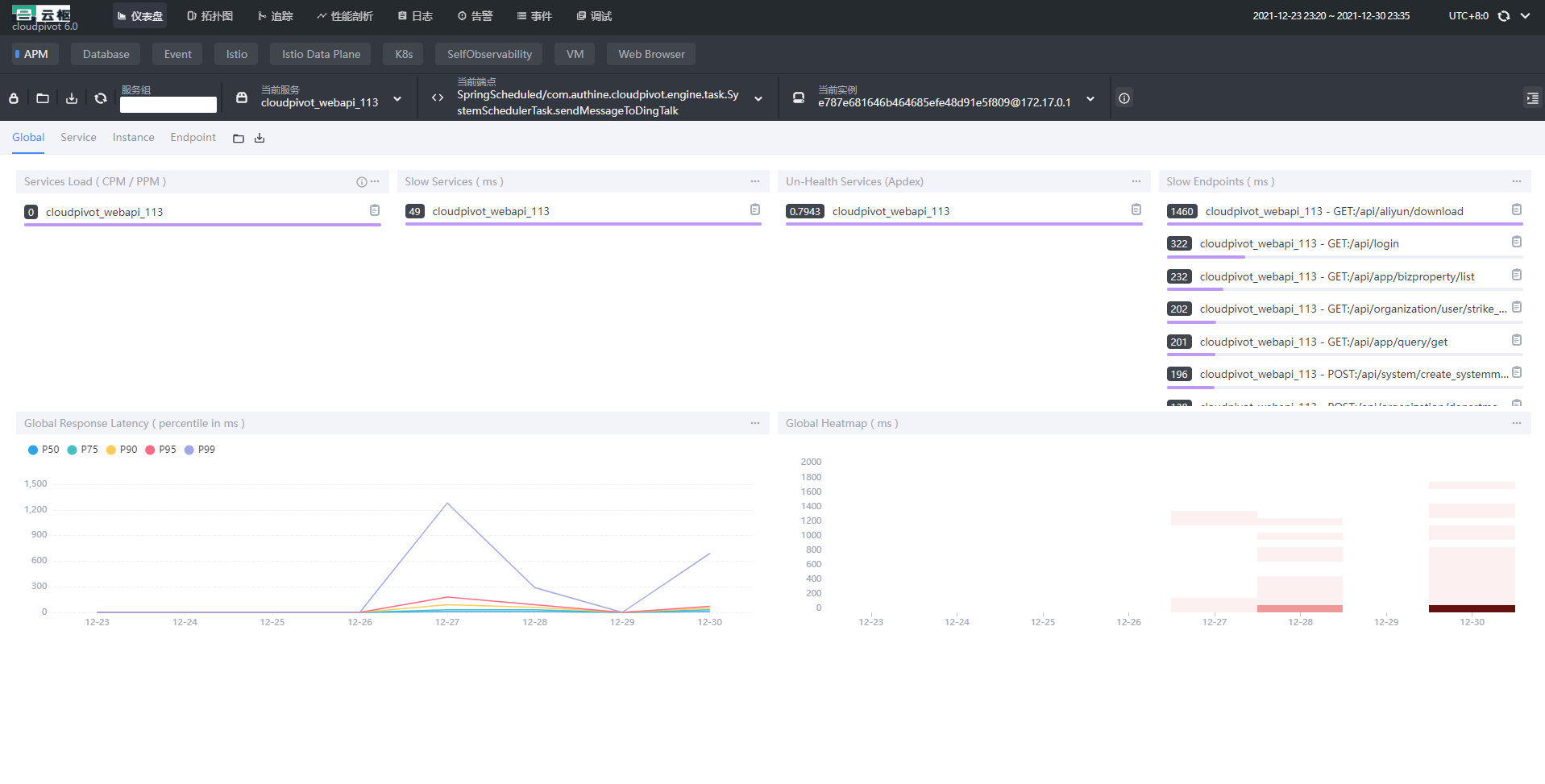The image size is (1545, 784).
Task: Click the lock icon in the toolbar
Action: tap(14, 98)
